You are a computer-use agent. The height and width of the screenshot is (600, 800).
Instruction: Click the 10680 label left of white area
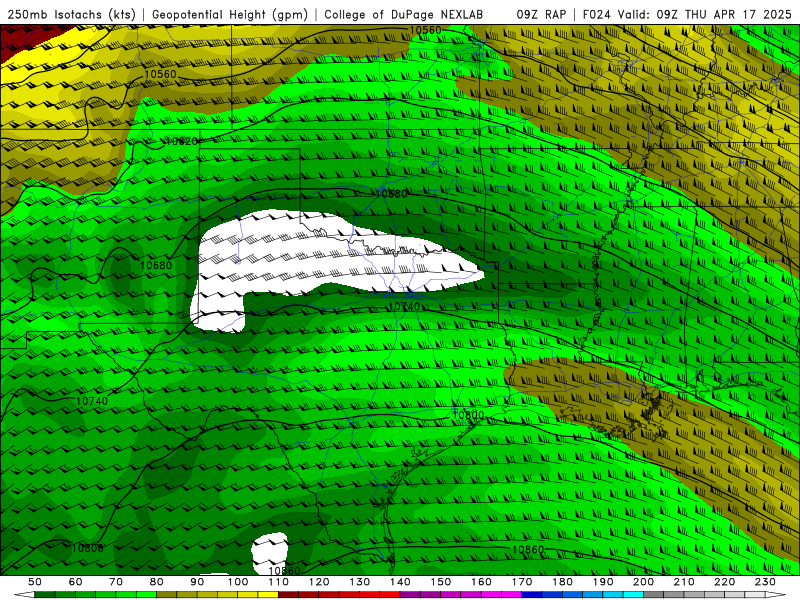click(156, 265)
